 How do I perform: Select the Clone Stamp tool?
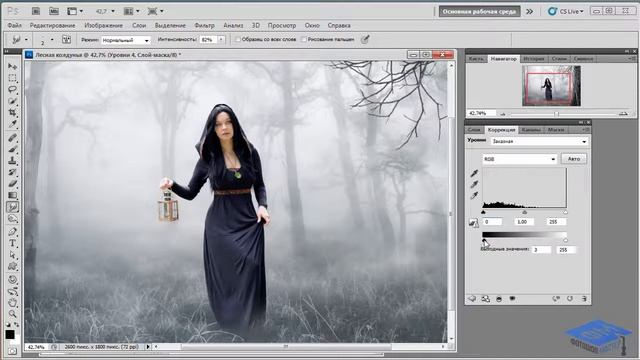pos(13,161)
